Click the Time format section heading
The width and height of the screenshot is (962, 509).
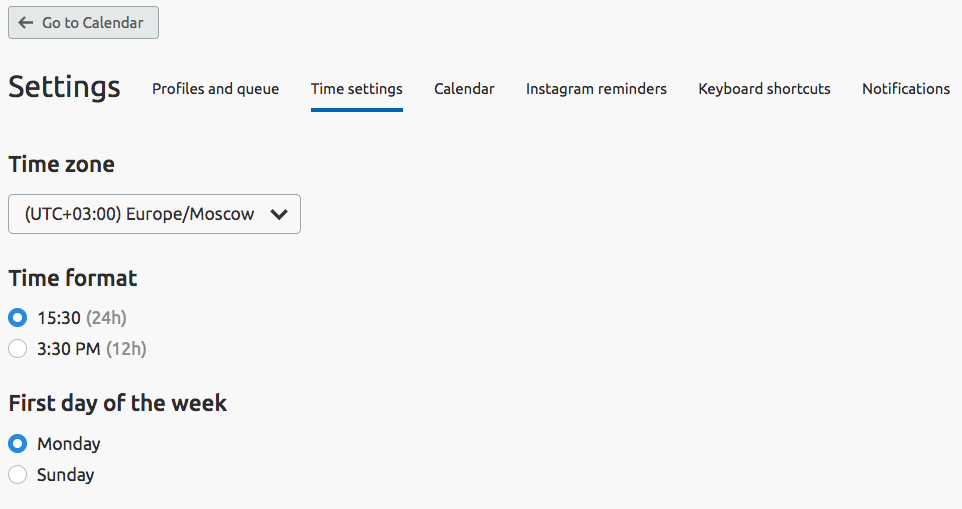point(73,278)
